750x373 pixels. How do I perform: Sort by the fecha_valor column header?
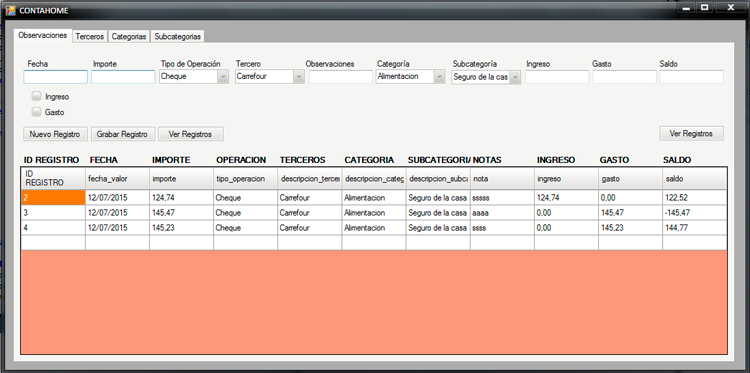(x=117, y=178)
